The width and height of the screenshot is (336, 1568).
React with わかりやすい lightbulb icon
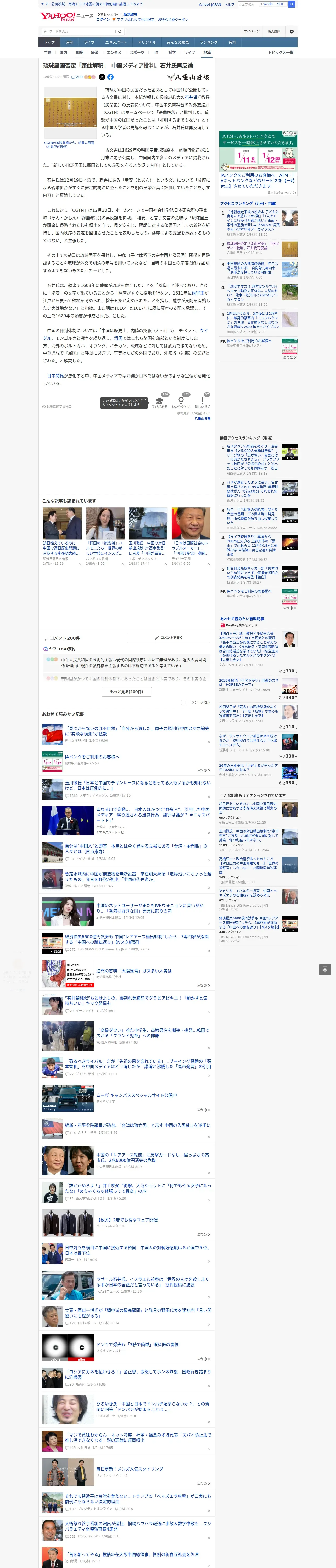181,401
